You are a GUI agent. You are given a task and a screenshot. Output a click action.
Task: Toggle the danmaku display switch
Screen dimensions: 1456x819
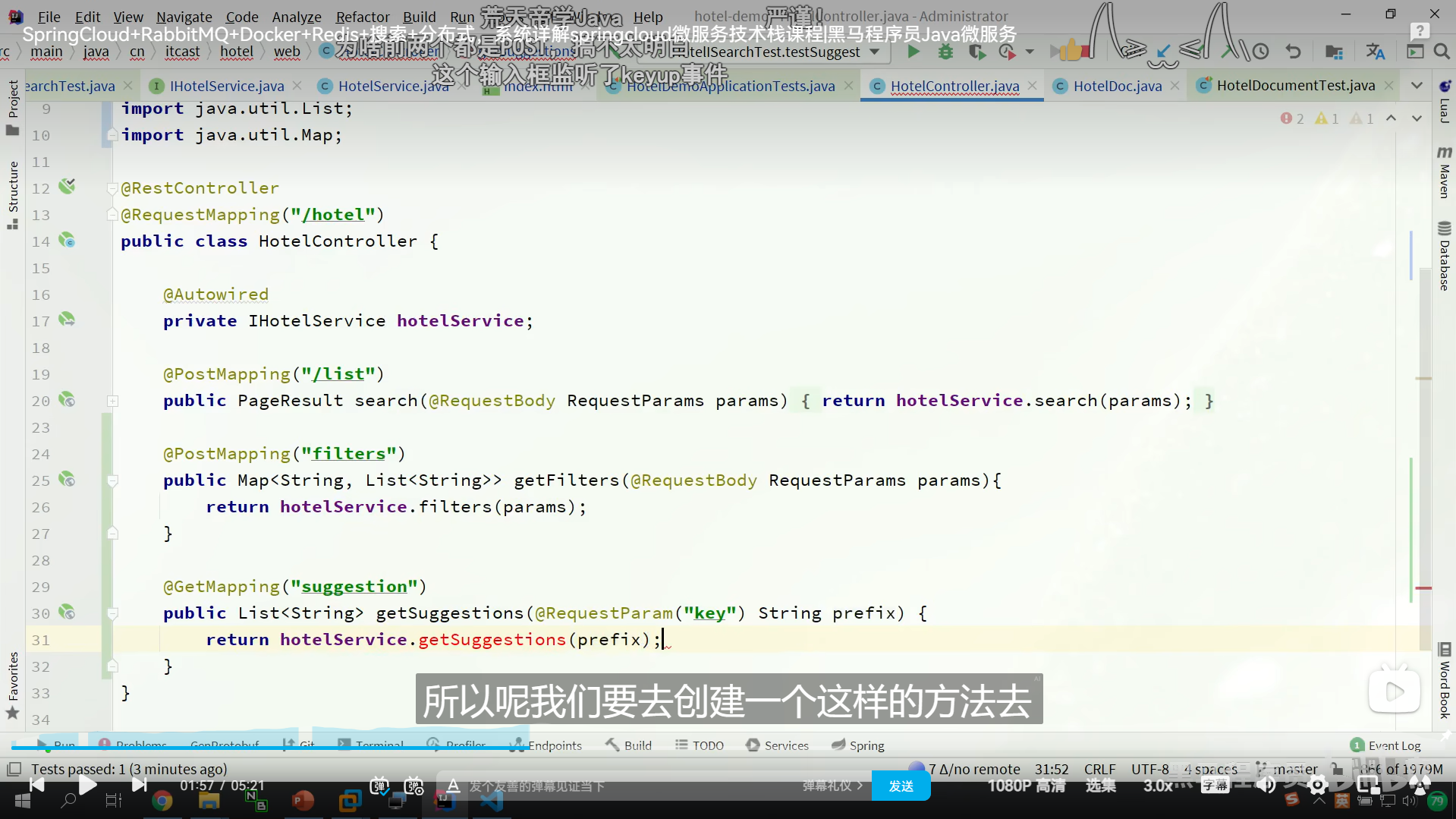(x=379, y=786)
